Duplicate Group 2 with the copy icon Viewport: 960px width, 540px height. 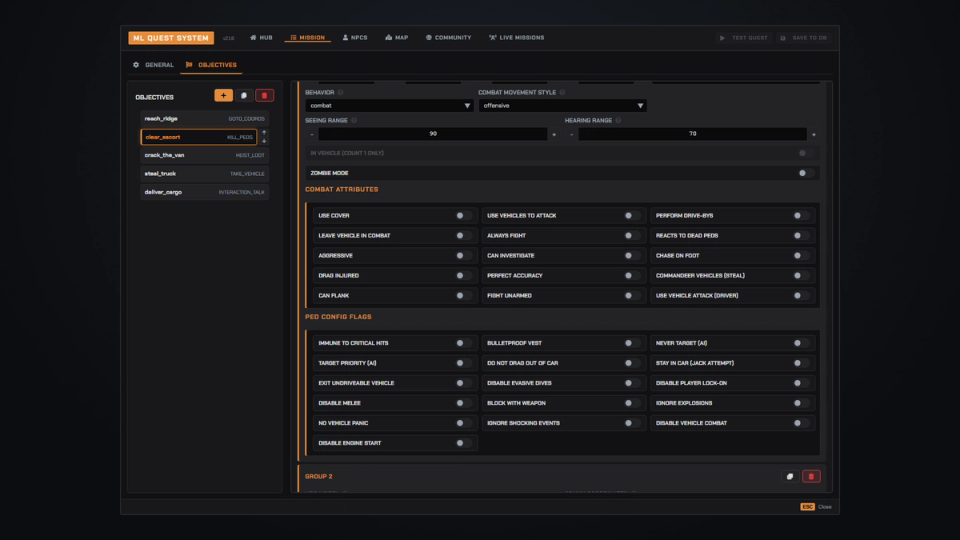(790, 476)
